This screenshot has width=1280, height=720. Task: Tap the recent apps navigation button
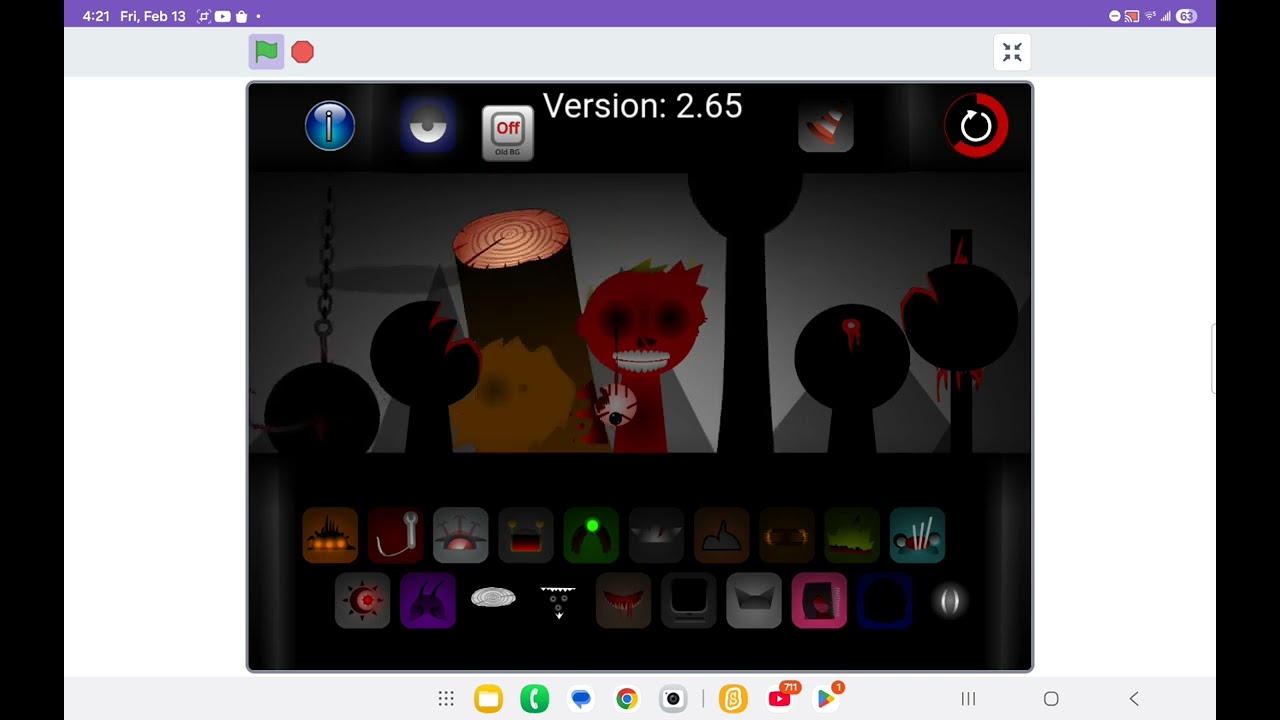click(x=968, y=699)
